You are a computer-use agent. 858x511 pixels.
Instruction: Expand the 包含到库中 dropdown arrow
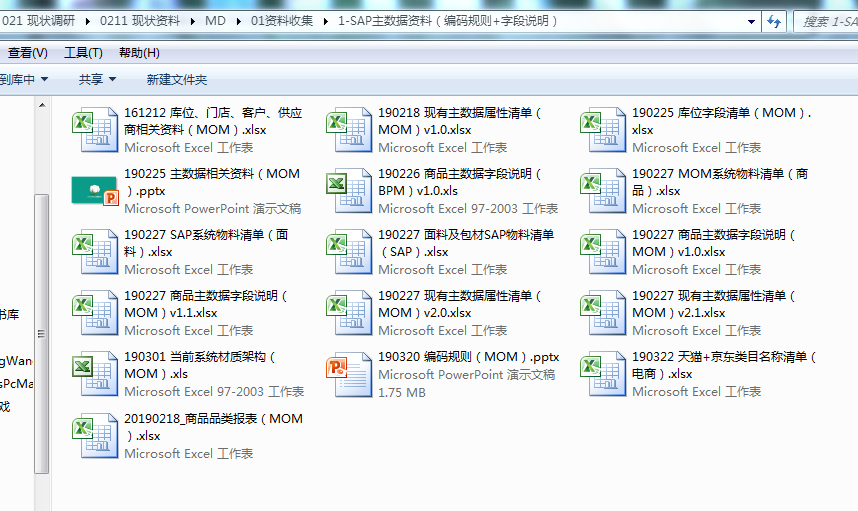(43, 79)
